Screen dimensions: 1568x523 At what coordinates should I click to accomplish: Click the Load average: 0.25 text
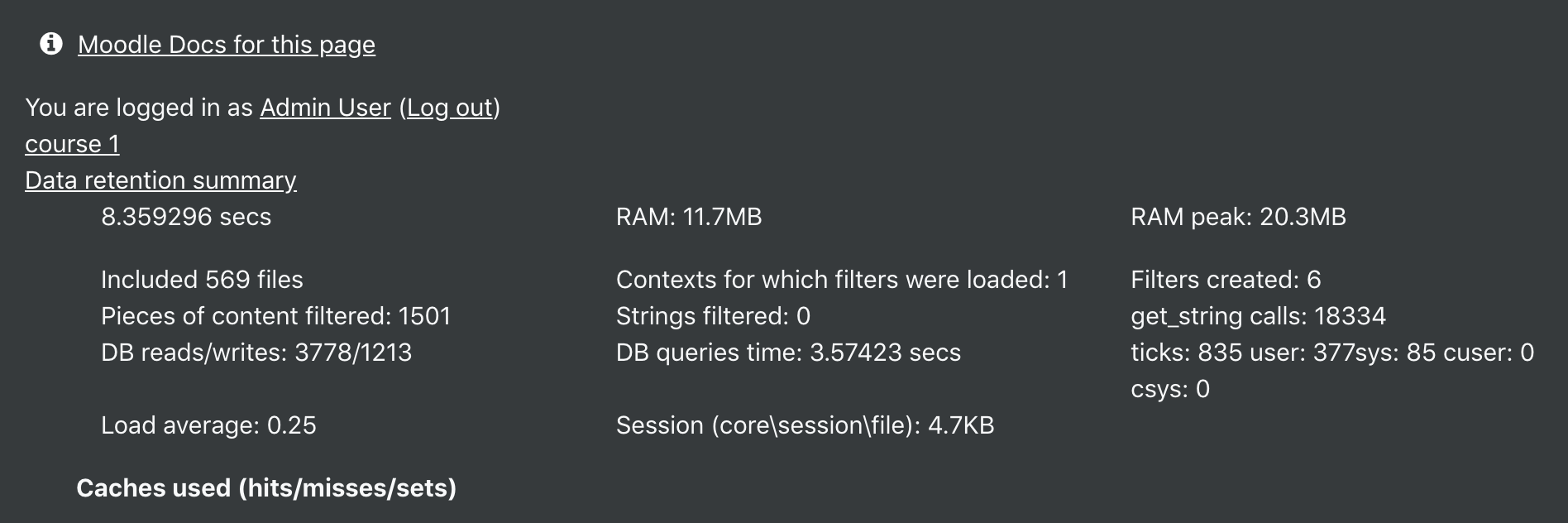(x=208, y=425)
